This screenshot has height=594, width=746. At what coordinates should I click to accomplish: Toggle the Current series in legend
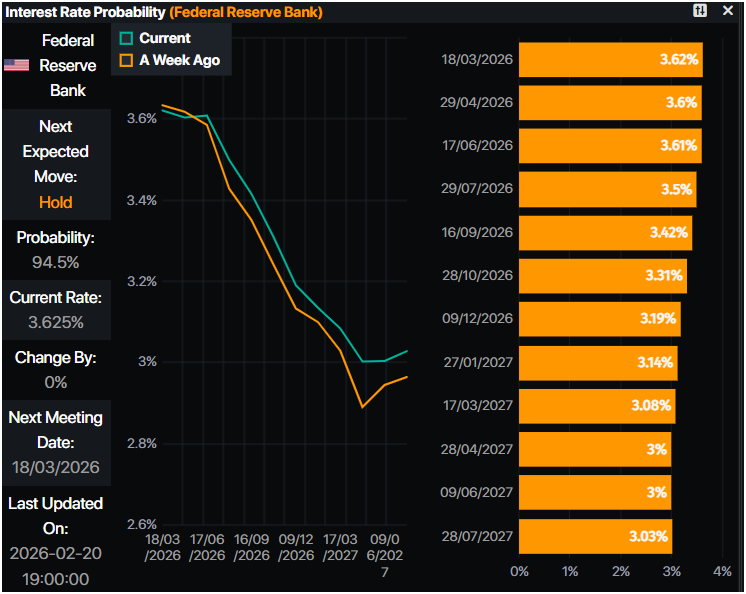tap(164, 38)
